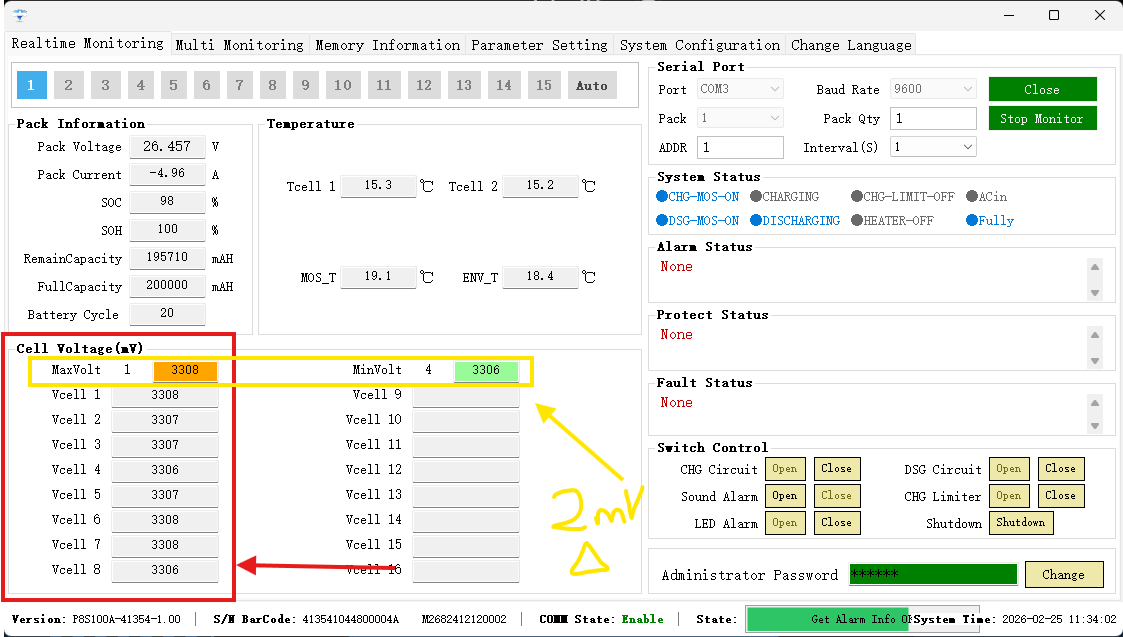Viewport: 1123px width, 637px height.
Task: Click the Shutdown button
Action: click(1021, 522)
